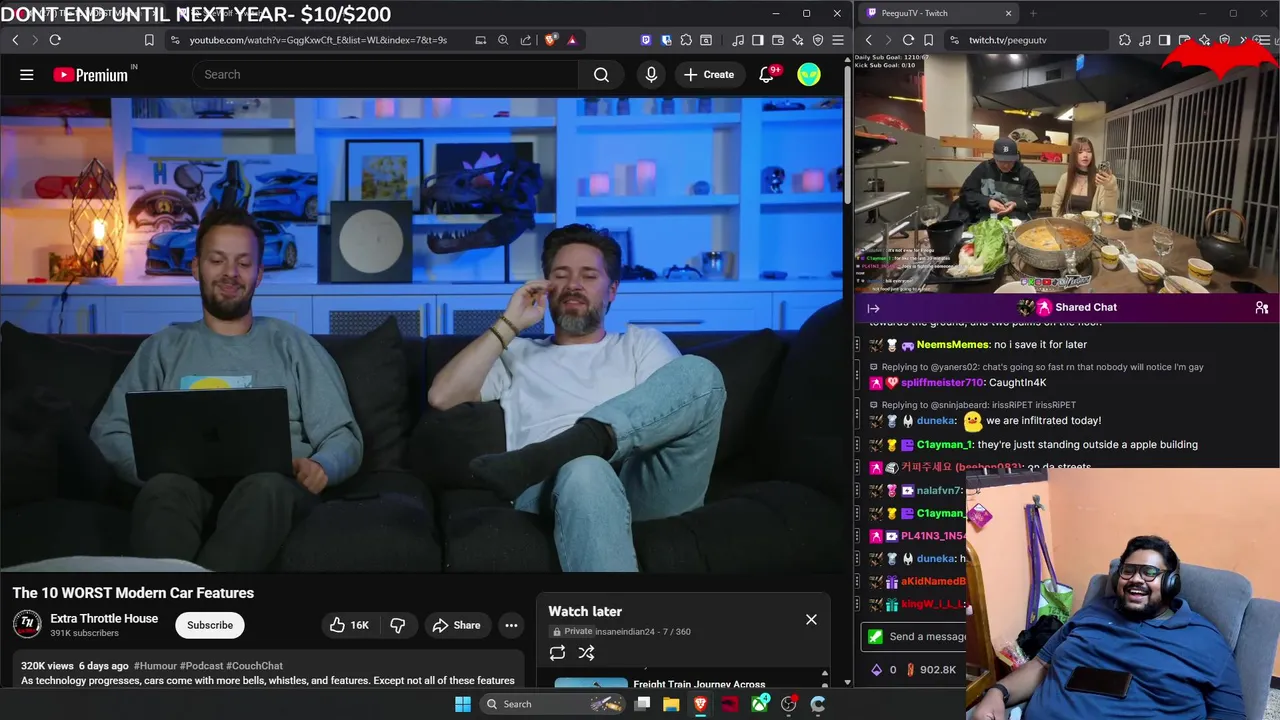Screen dimensions: 1280x720
Task: Open media controls music note in YouTube window
Action: click(x=738, y=40)
